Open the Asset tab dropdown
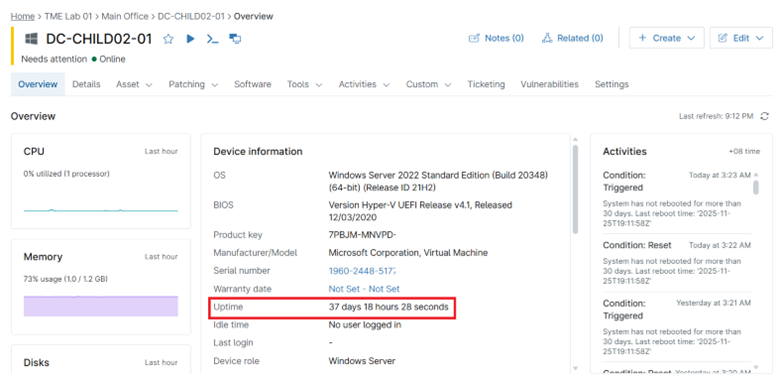Viewport: 780px width, 379px height. point(134,84)
